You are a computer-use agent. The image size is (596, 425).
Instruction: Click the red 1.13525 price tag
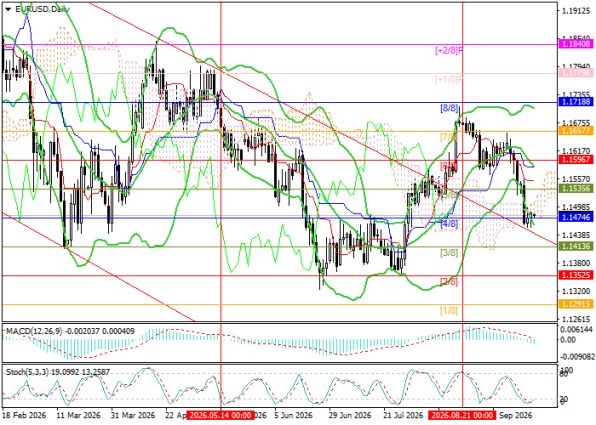[577, 275]
